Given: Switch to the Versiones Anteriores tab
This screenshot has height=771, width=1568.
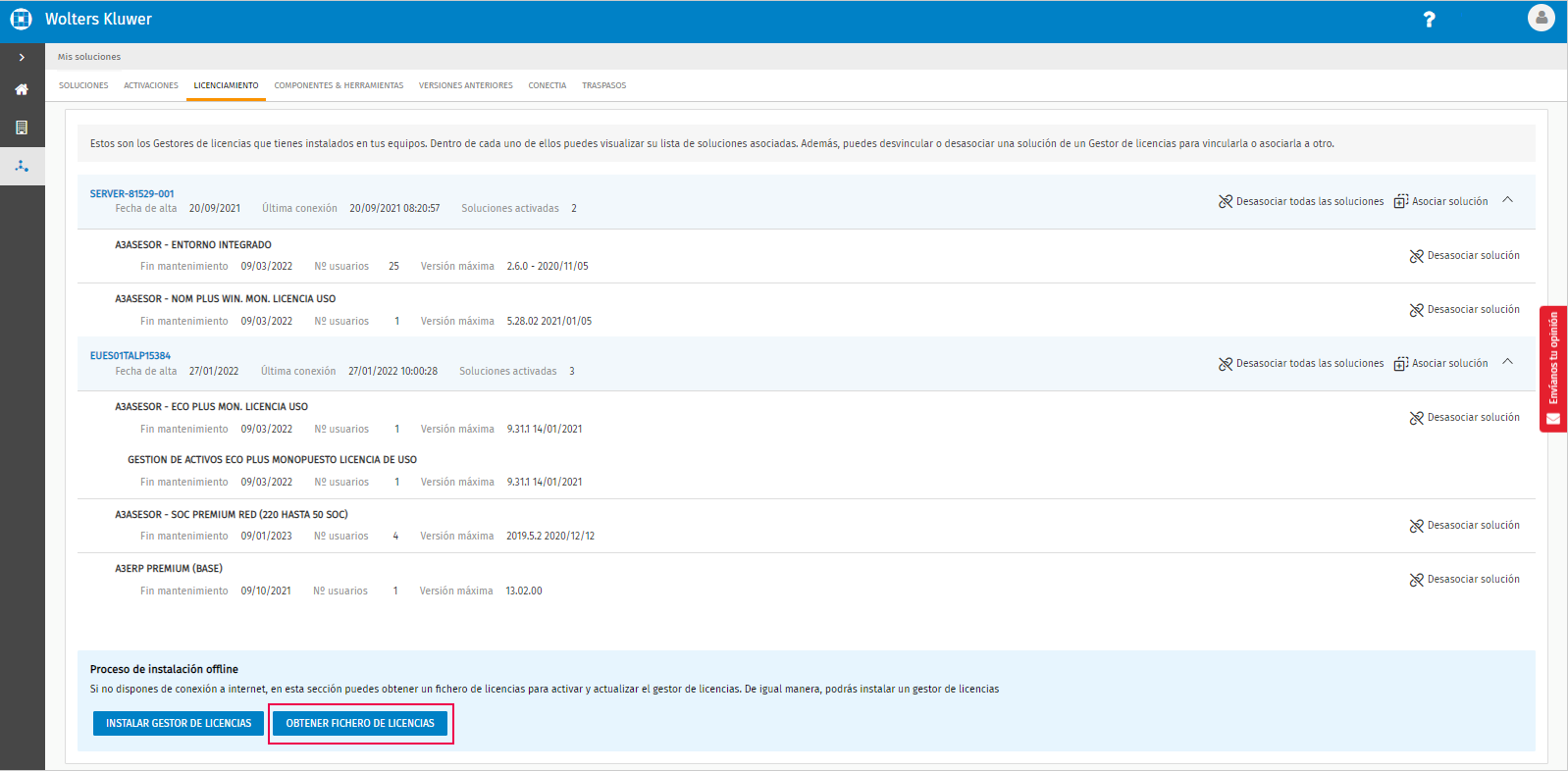Looking at the screenshot, I should tap(465, 85).
